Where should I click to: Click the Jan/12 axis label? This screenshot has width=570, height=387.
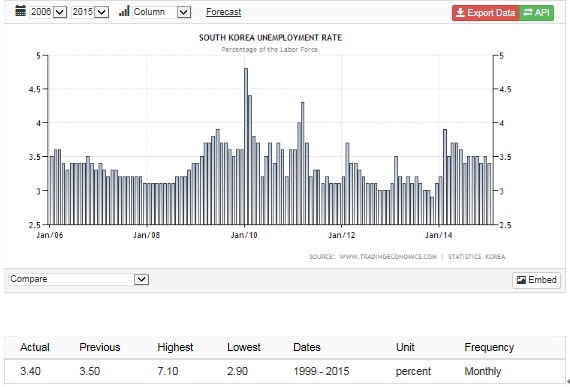341,235
